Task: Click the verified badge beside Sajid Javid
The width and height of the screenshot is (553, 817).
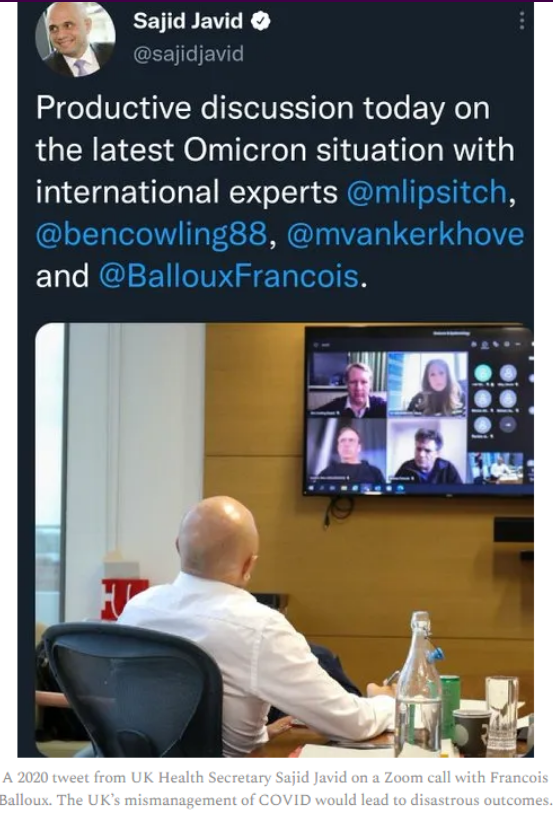Action: (x=261, y=21)
